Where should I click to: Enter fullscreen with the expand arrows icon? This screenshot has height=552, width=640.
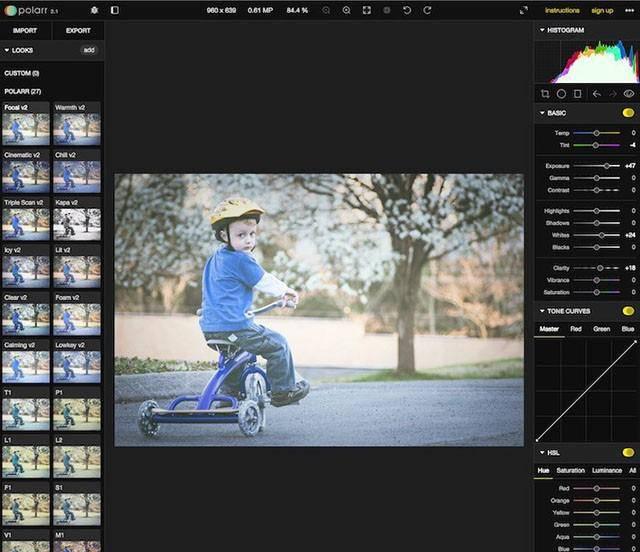(524, 11)
